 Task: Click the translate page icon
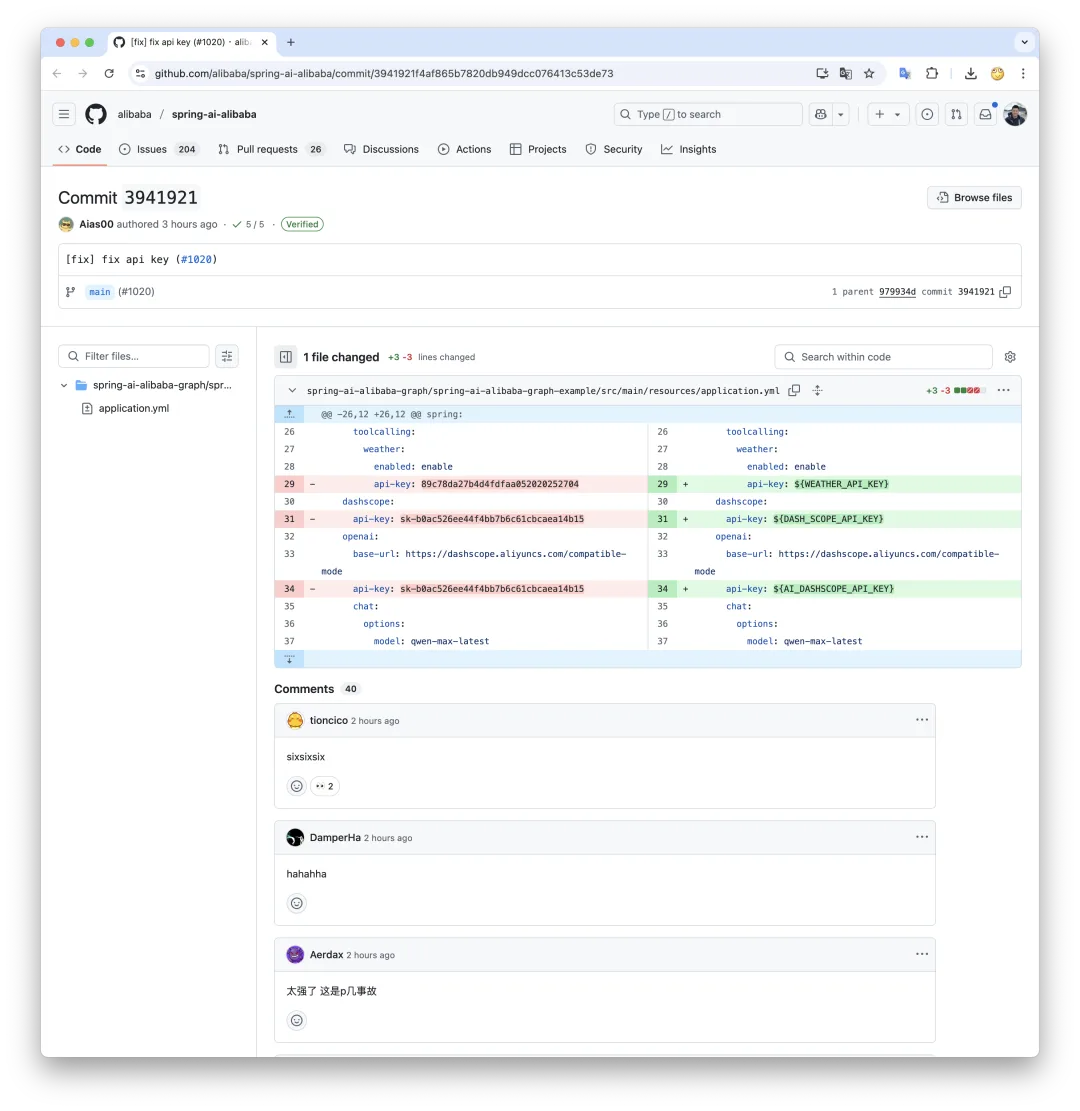[845, 73]
